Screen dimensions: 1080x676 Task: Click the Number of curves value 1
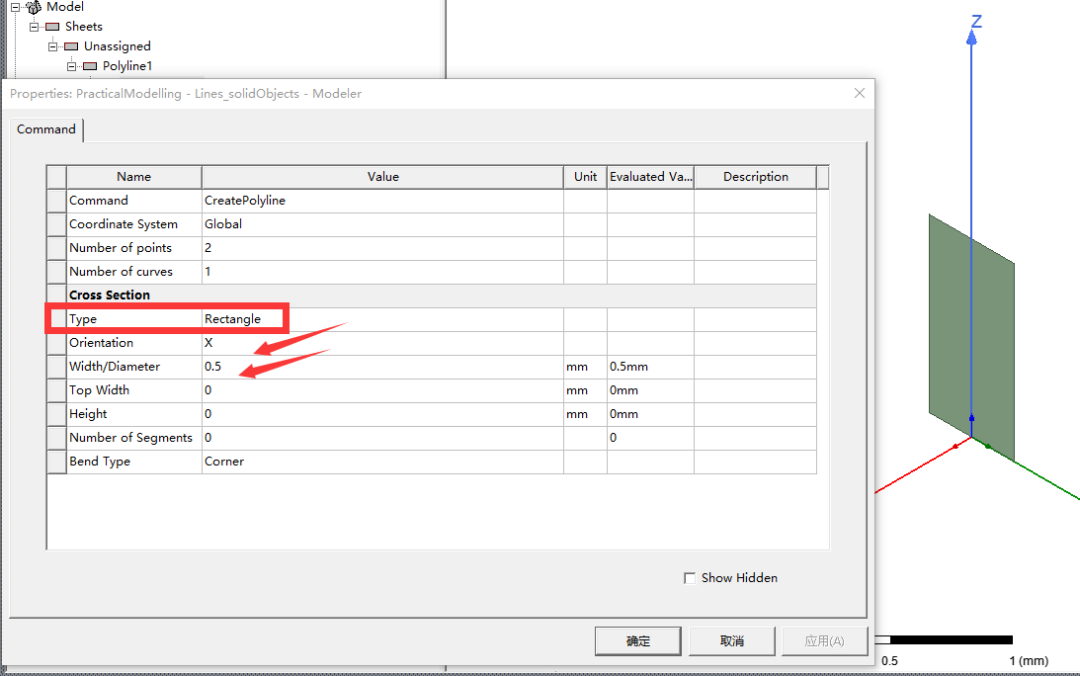coord(382,272)
